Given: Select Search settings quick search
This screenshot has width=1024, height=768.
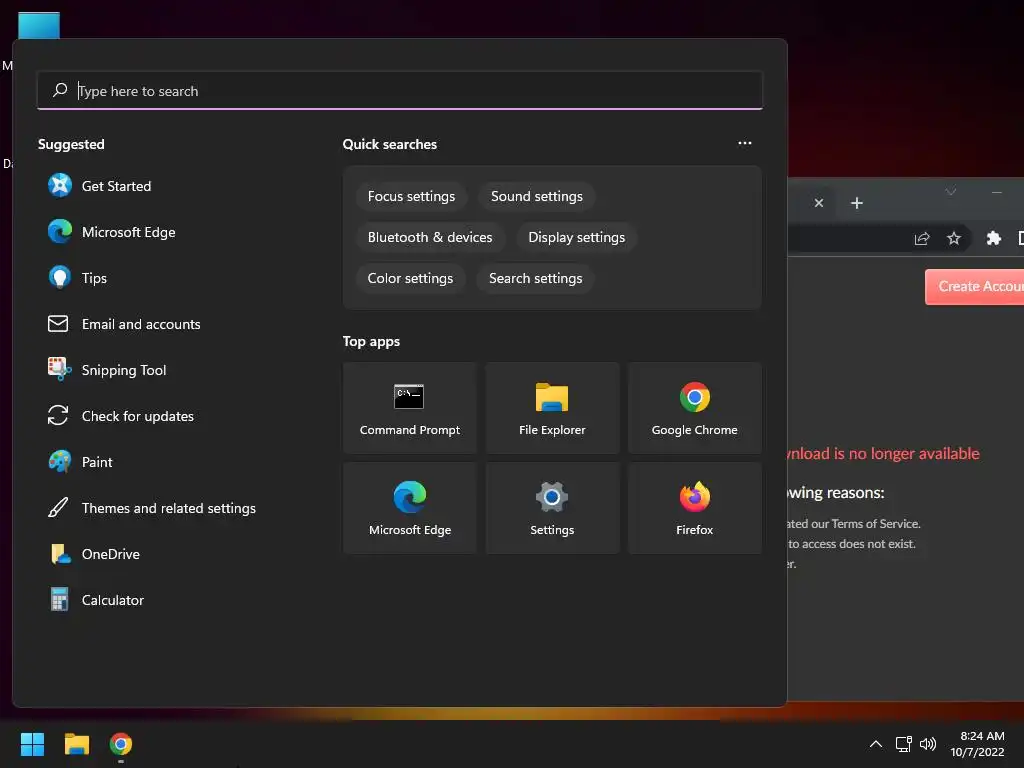Looking at the screenshot, I should tap(536, 279).
